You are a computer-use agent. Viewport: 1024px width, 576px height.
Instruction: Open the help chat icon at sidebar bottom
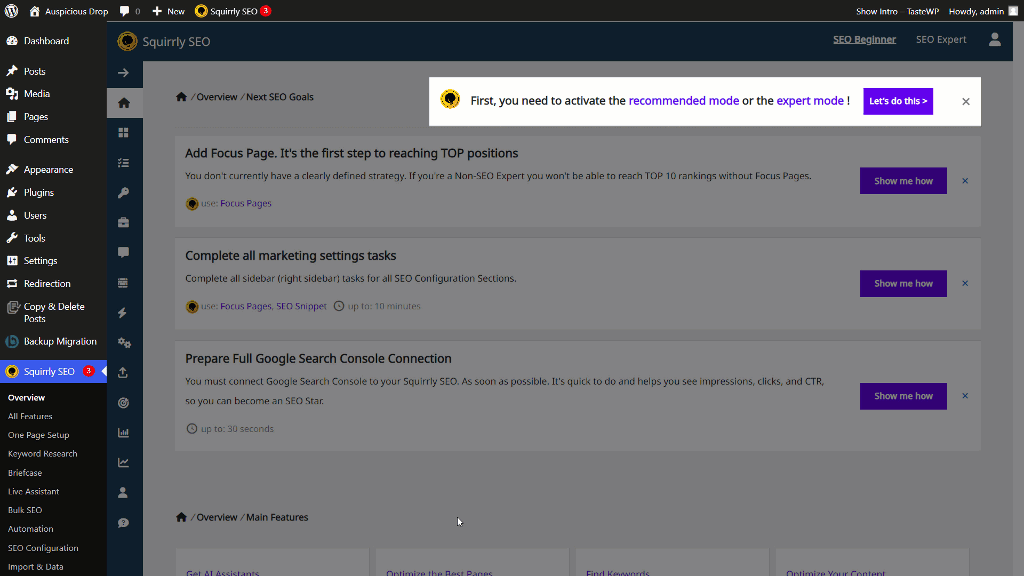123,522
